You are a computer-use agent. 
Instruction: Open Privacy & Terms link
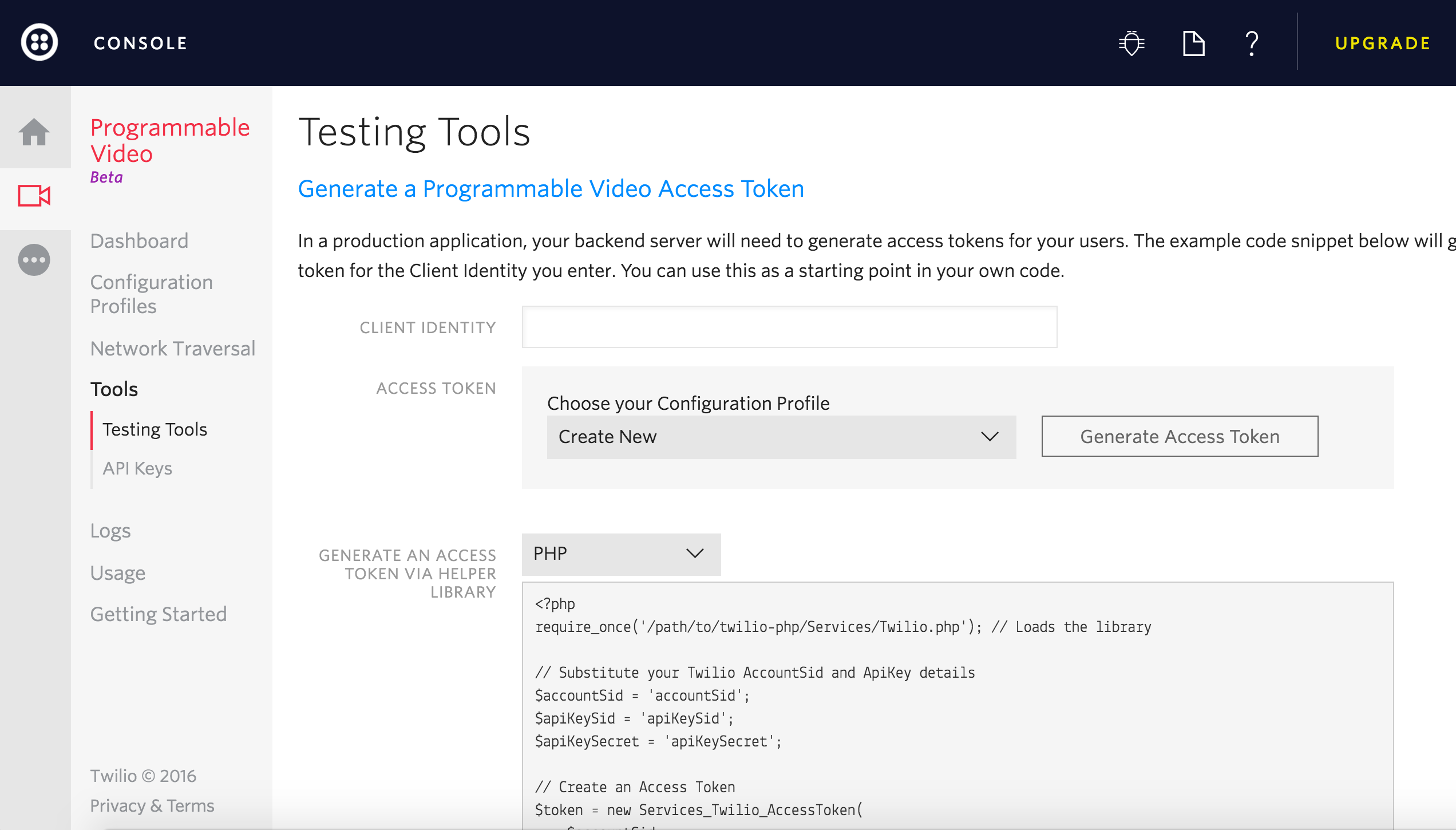[152, 806]
